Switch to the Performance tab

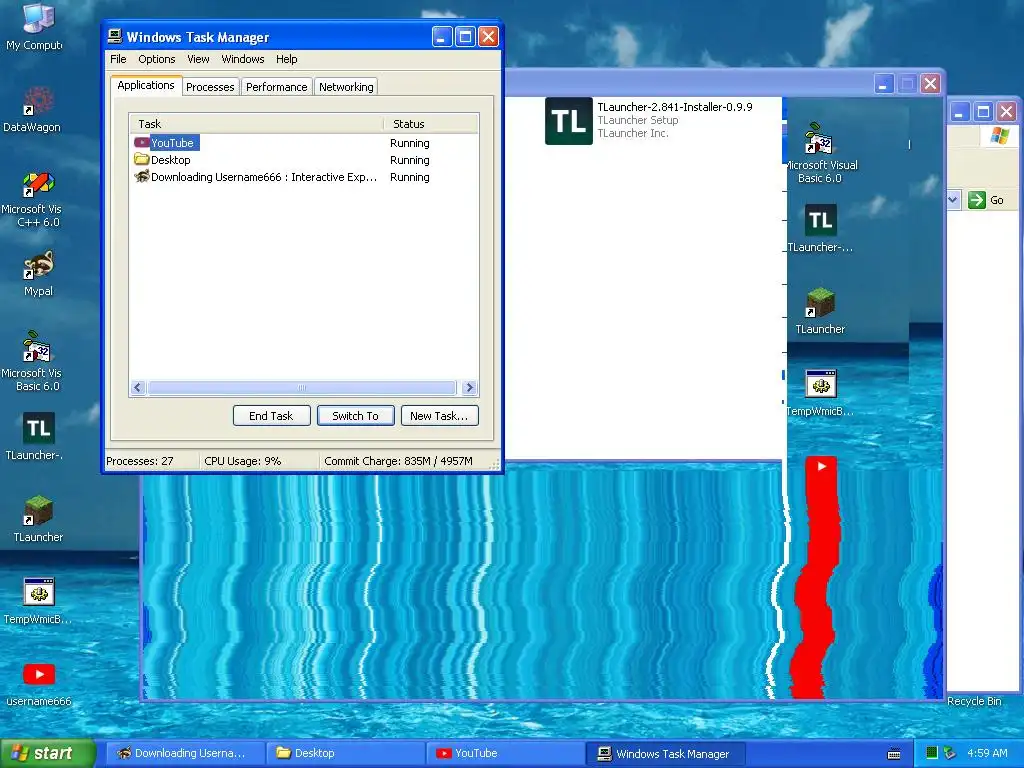(x=276, y=87)
